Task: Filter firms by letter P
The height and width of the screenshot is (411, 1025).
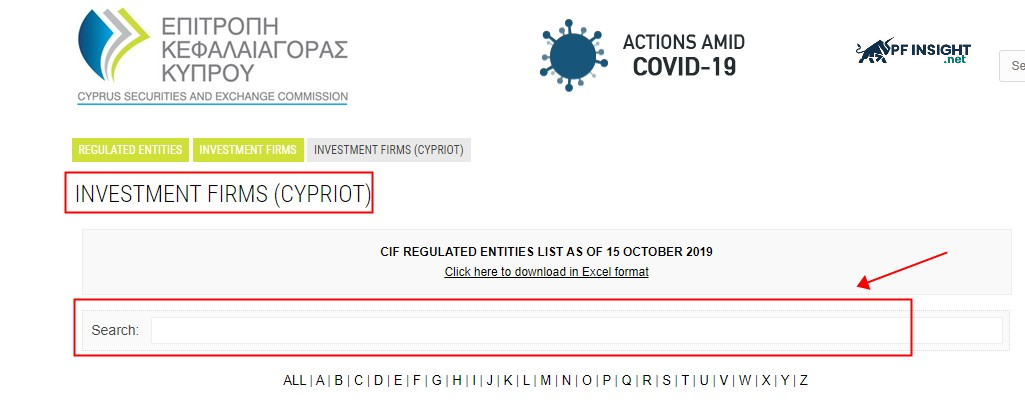Action: 606,380
